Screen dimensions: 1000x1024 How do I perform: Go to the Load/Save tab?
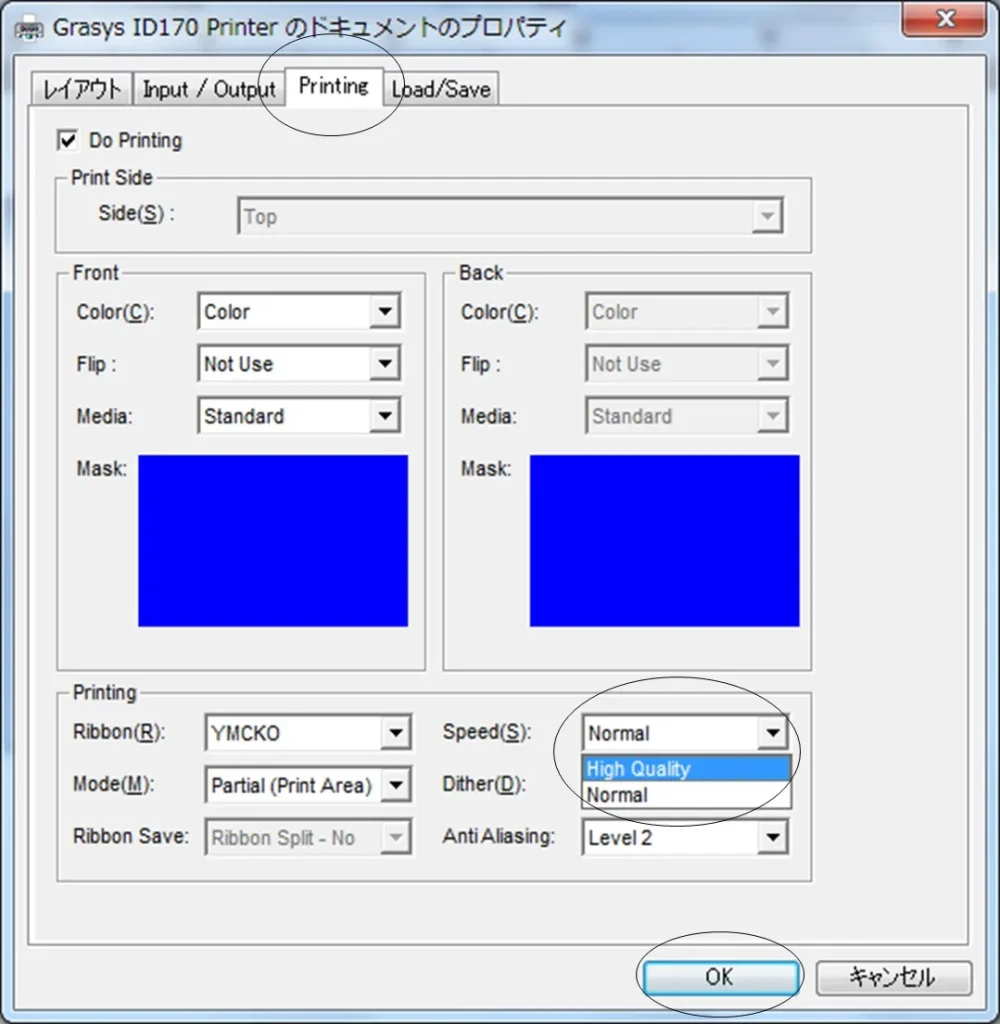click(442, 89)
